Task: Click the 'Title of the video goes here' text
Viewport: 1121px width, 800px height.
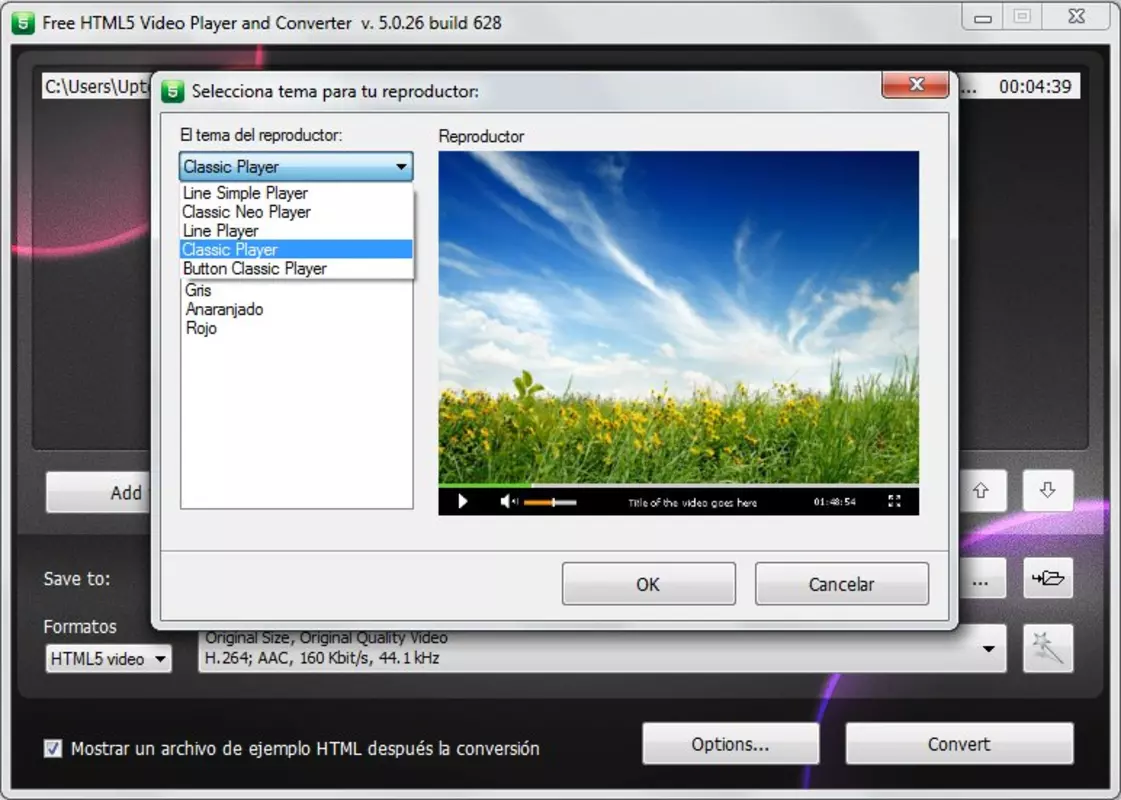Action: [x=692, y=503]
